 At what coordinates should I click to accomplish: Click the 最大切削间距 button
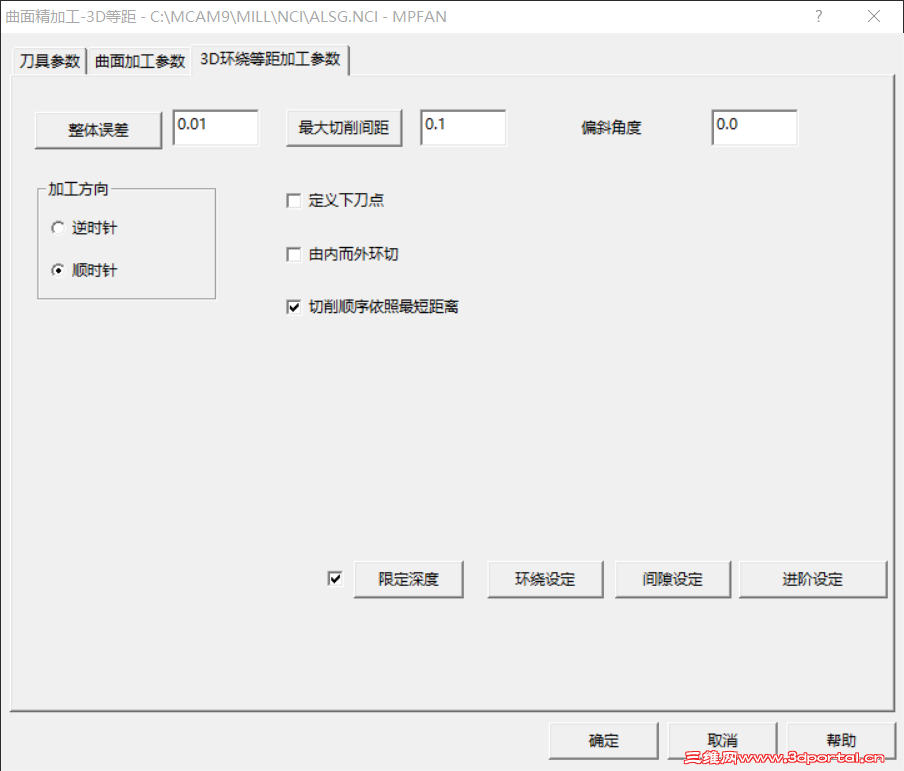[343, 127]
